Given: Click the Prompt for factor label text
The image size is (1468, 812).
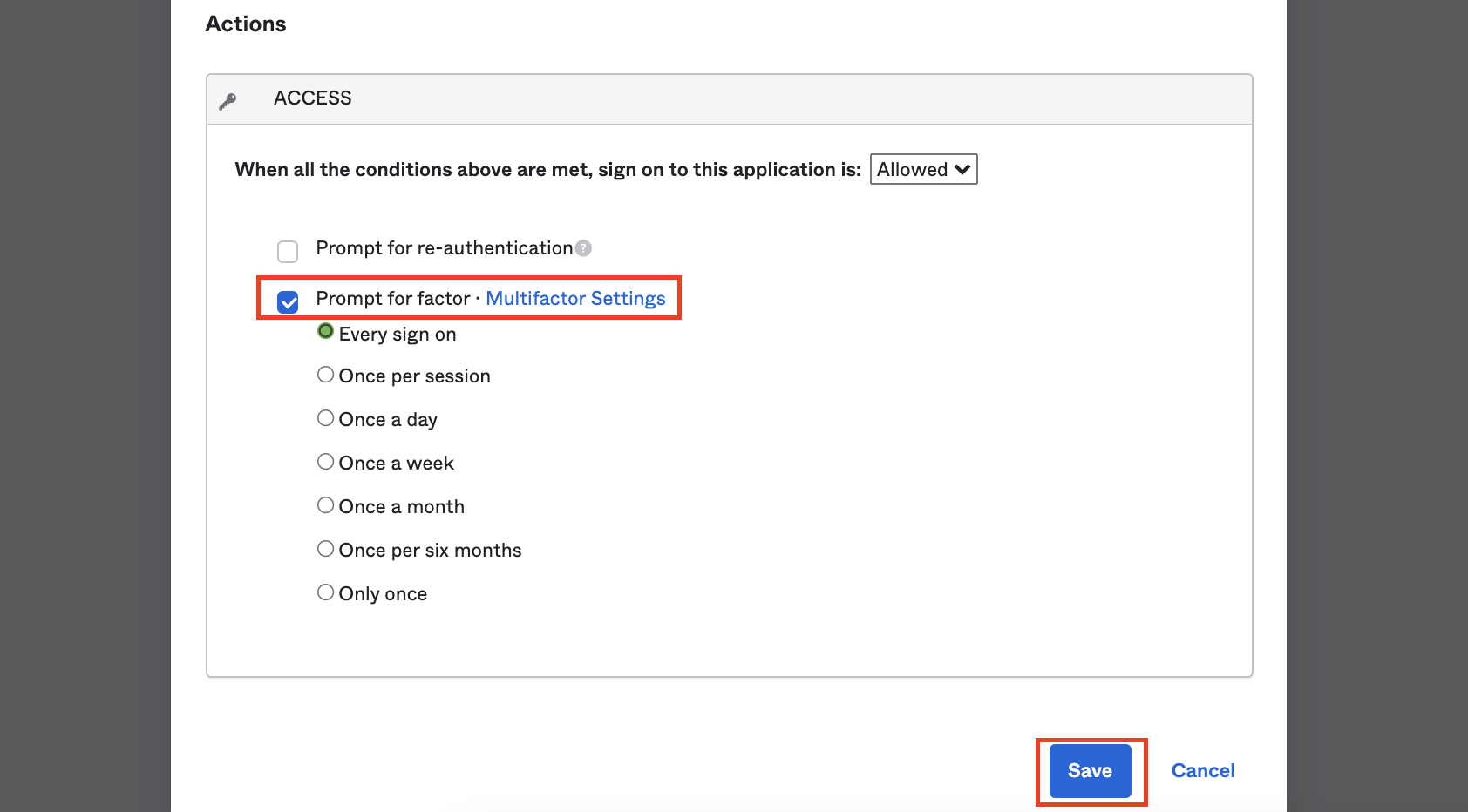Looking at the screenshot, I should click(392, 299).
